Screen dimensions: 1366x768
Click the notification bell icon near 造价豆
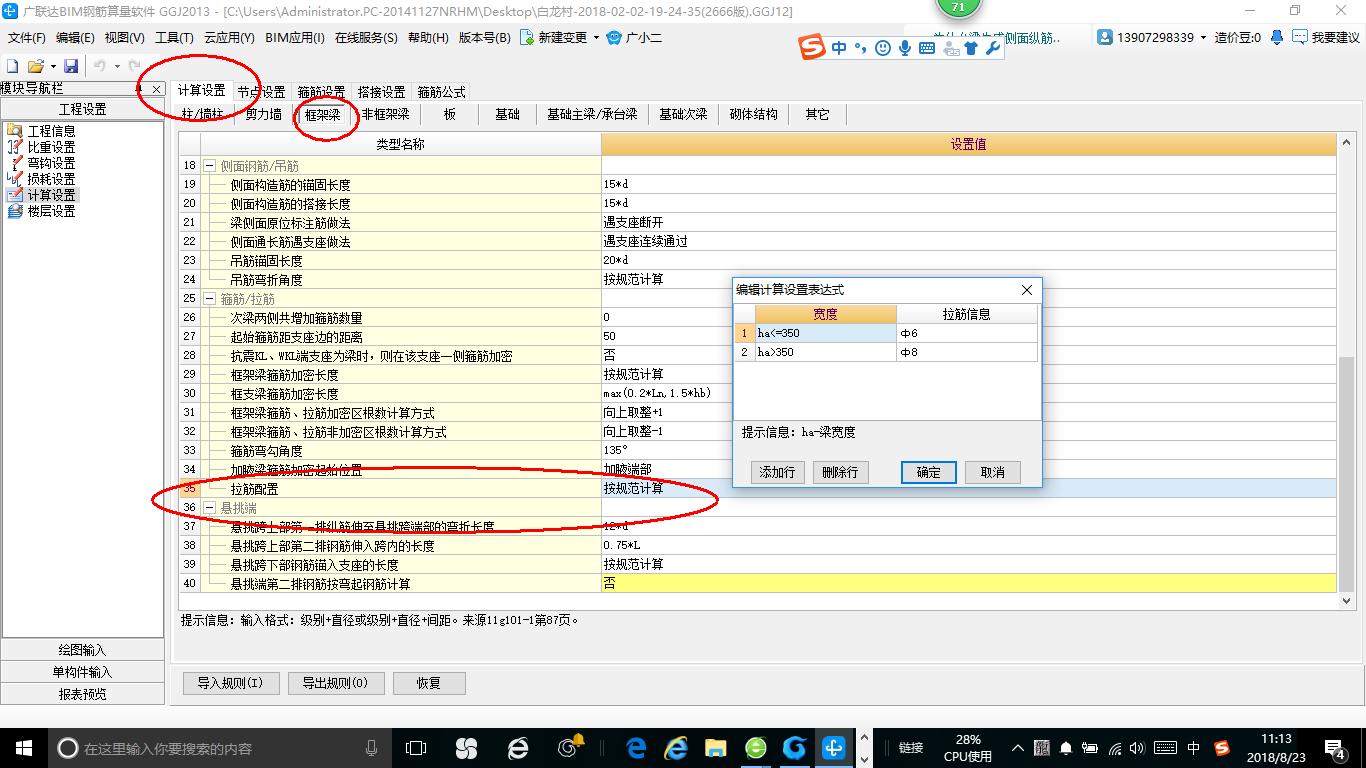point(1277,37)
